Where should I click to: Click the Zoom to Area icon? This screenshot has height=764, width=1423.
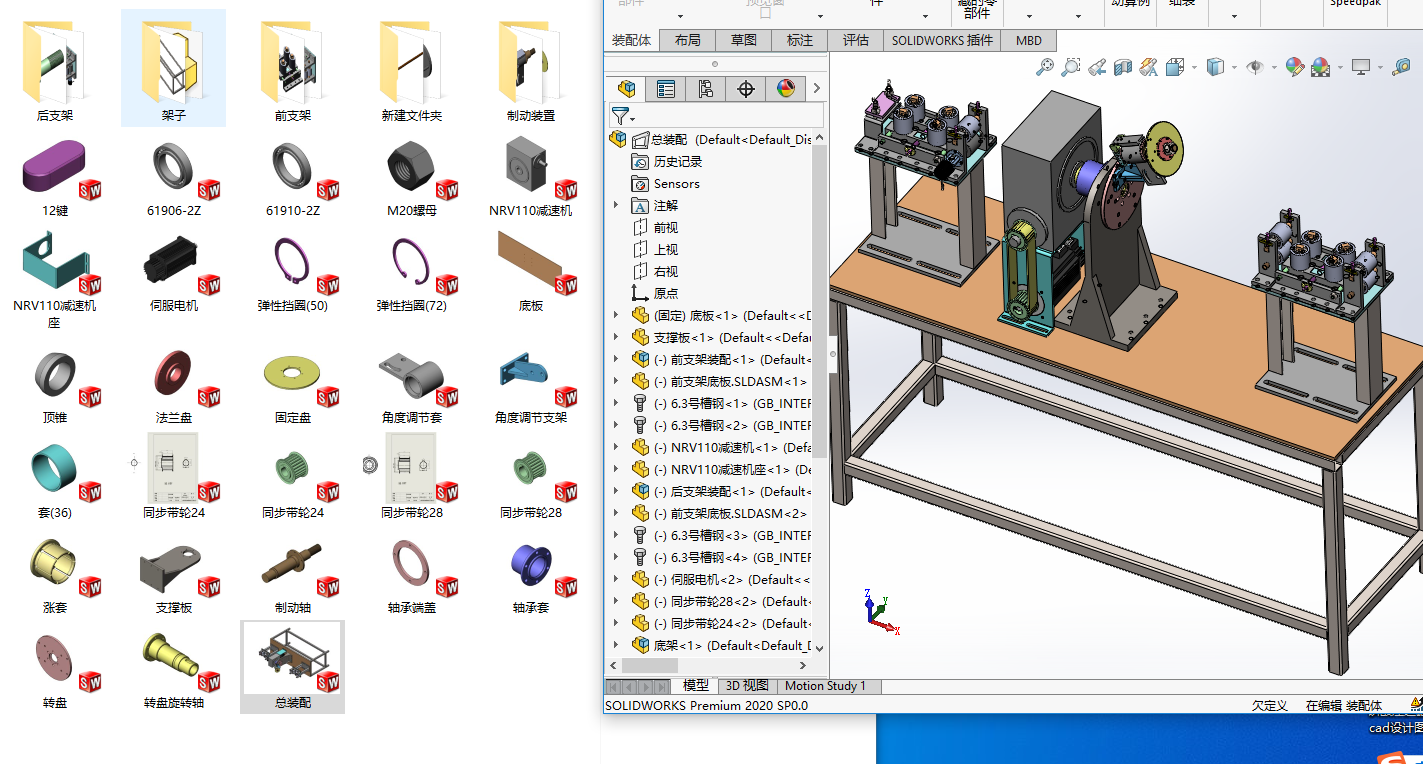(1070, 67)
